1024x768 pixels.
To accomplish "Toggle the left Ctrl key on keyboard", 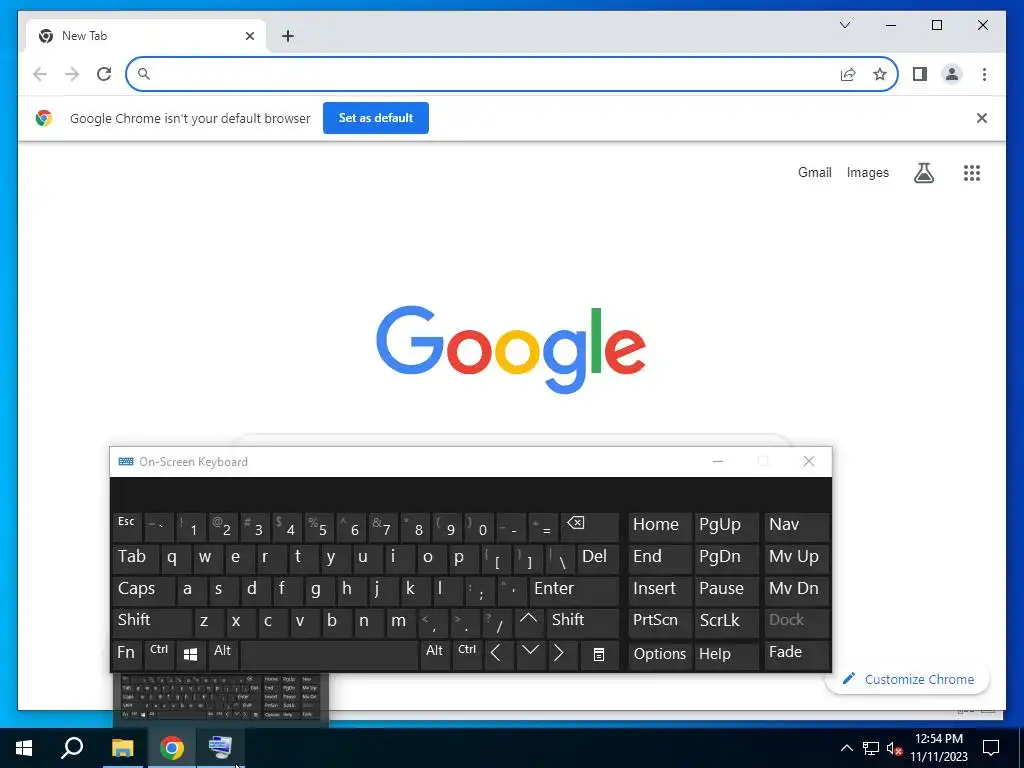I will 159,654.
